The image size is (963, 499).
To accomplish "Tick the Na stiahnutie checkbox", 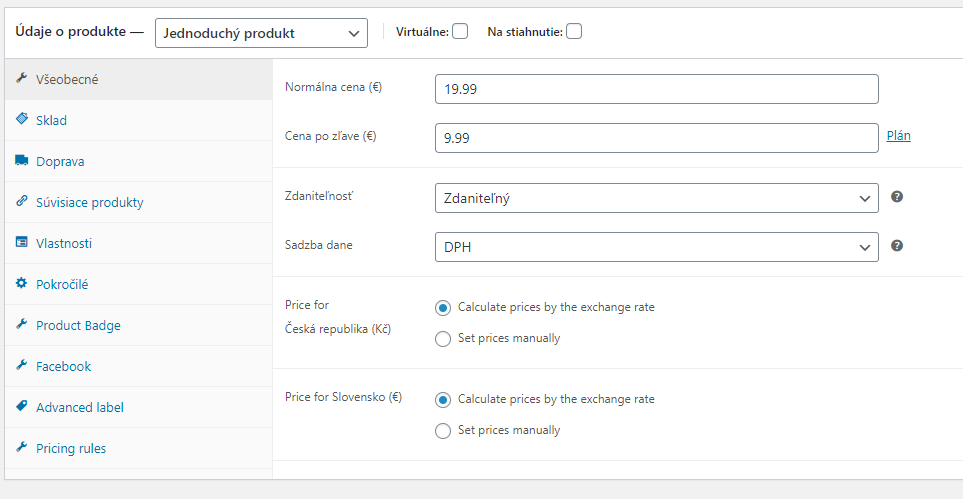I will click(x=574, y=31).
